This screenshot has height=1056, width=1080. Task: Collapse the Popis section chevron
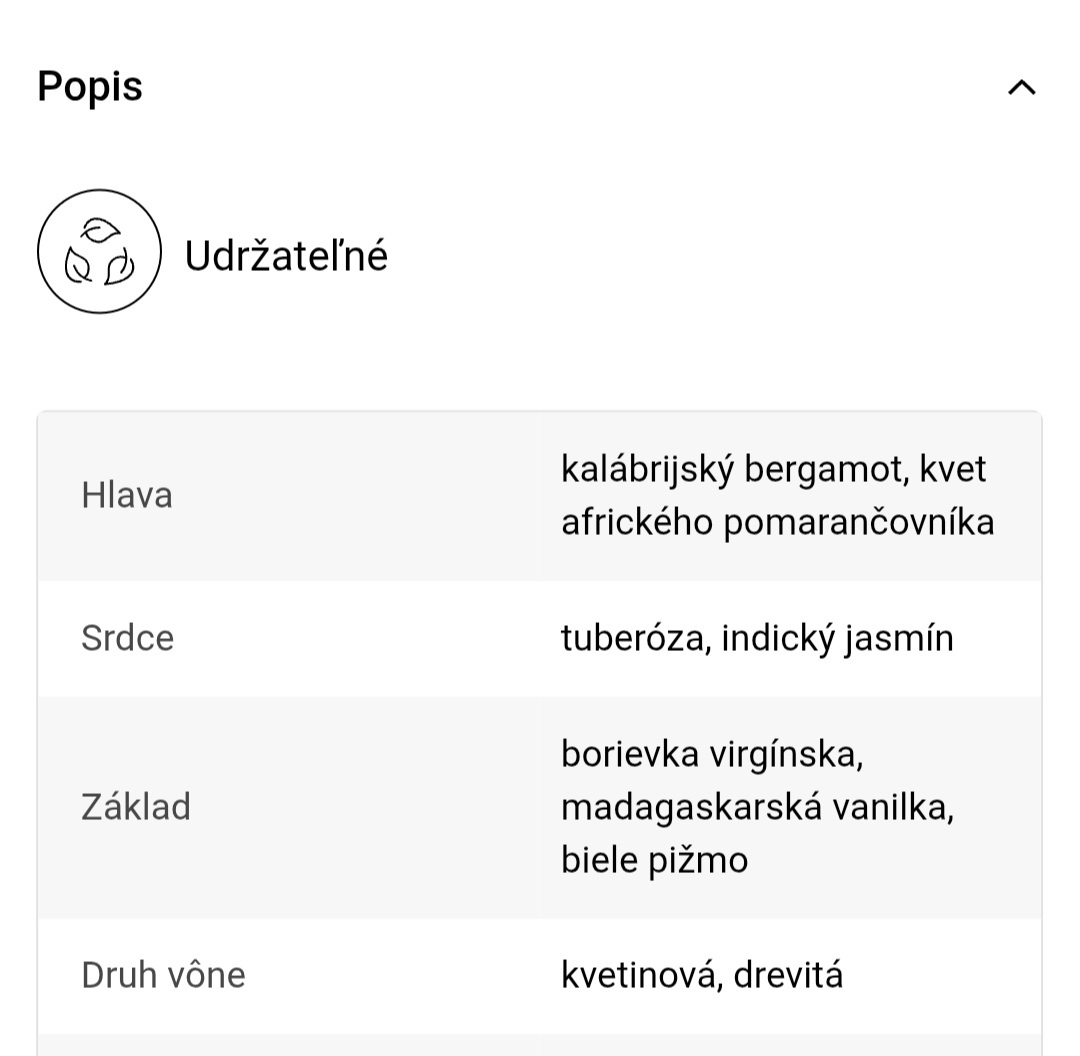click(x=1021, y=88)
